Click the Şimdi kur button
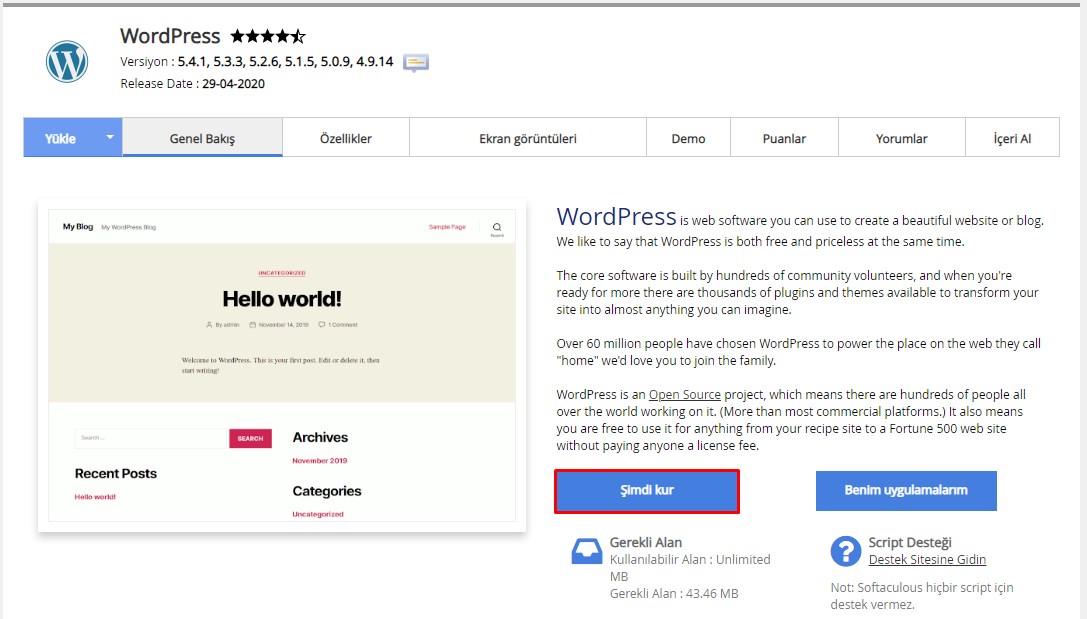1087x619 pixels. click(647, 491)
